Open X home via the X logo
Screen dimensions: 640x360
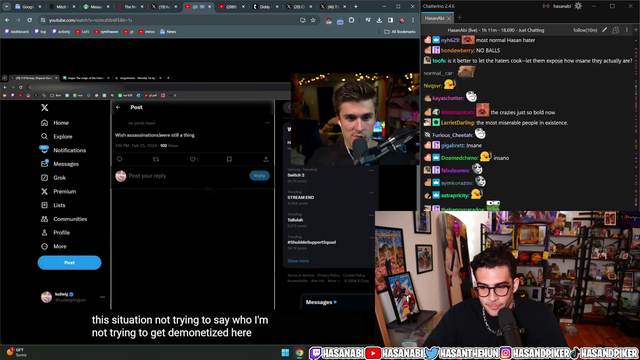tap(44, 107)
